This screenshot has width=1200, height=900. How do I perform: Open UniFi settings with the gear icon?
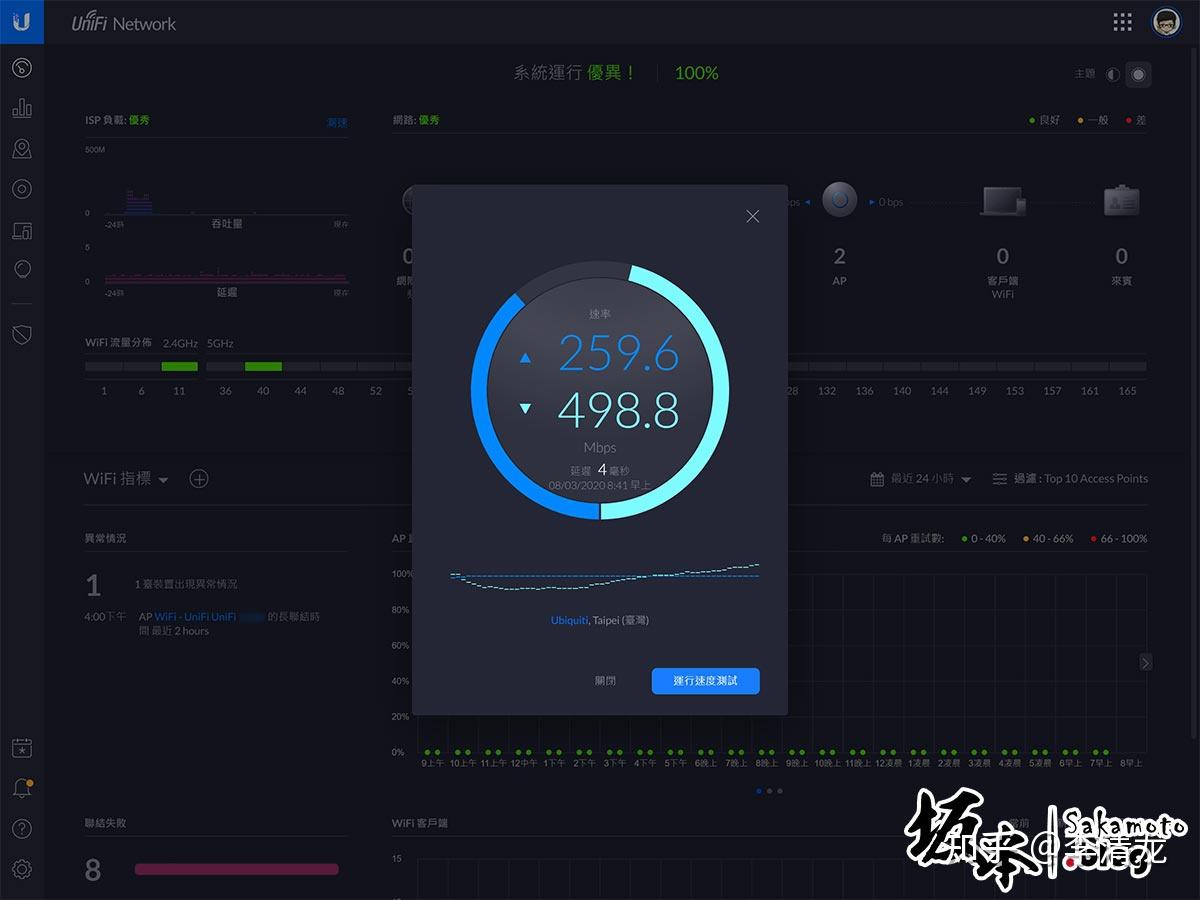tap(23, 868)
